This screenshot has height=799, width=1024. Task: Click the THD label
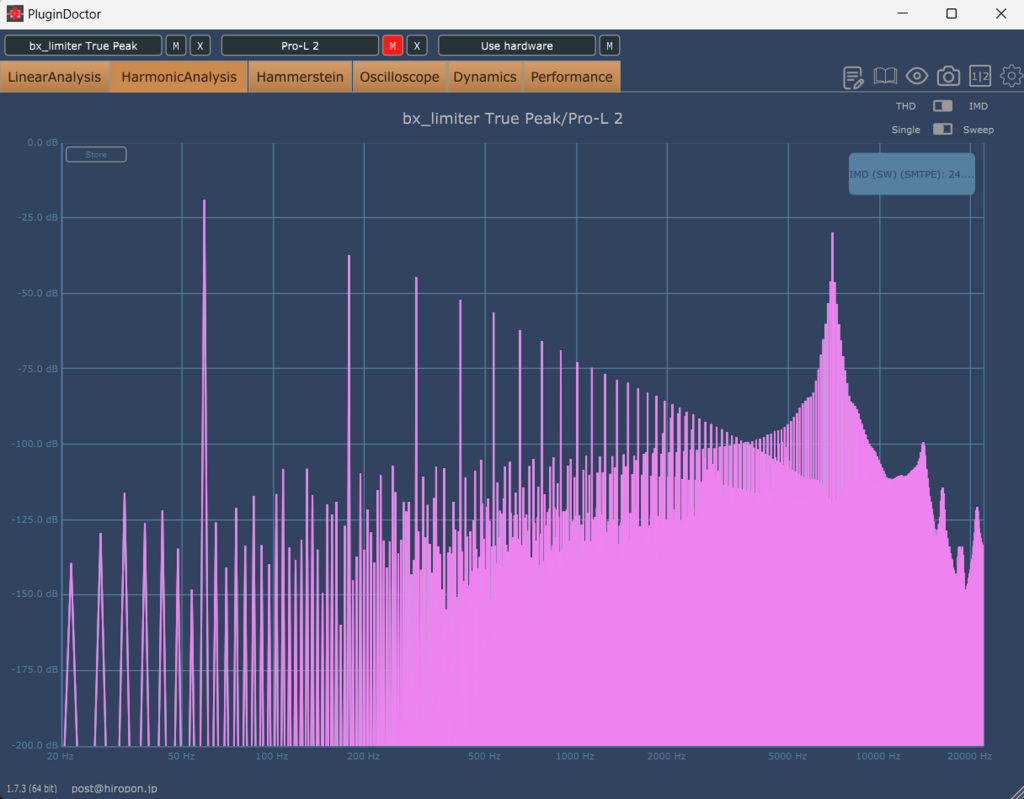[906, 106]
